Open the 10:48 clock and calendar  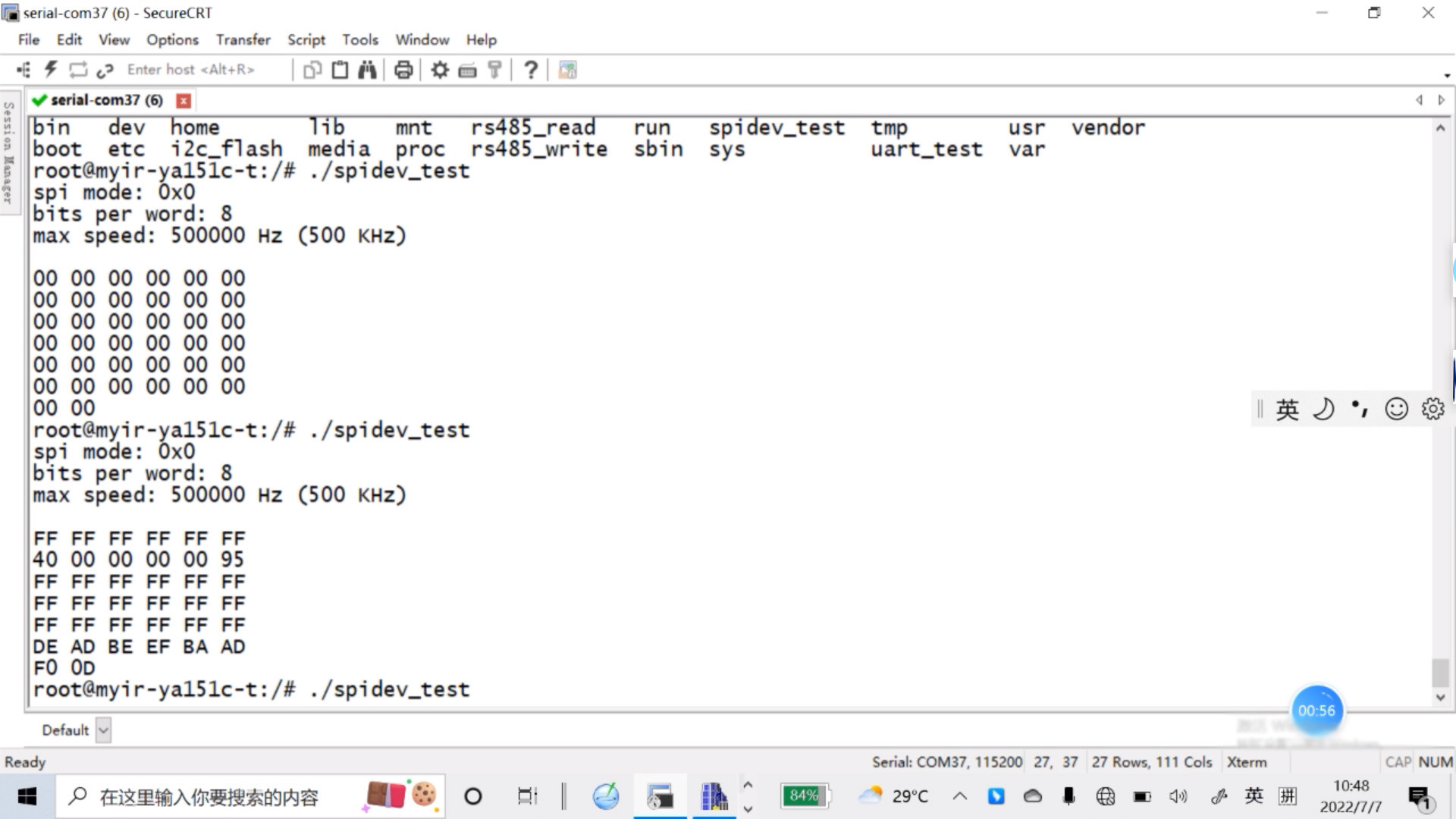tap(1351, 796)
